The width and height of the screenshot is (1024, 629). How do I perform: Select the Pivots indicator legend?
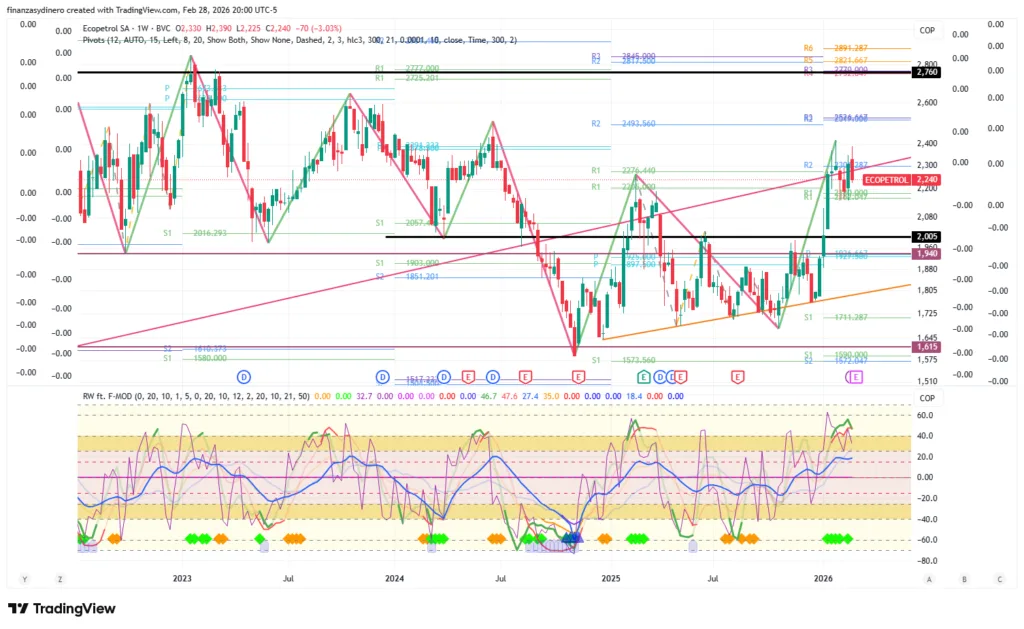pos(98,40)
